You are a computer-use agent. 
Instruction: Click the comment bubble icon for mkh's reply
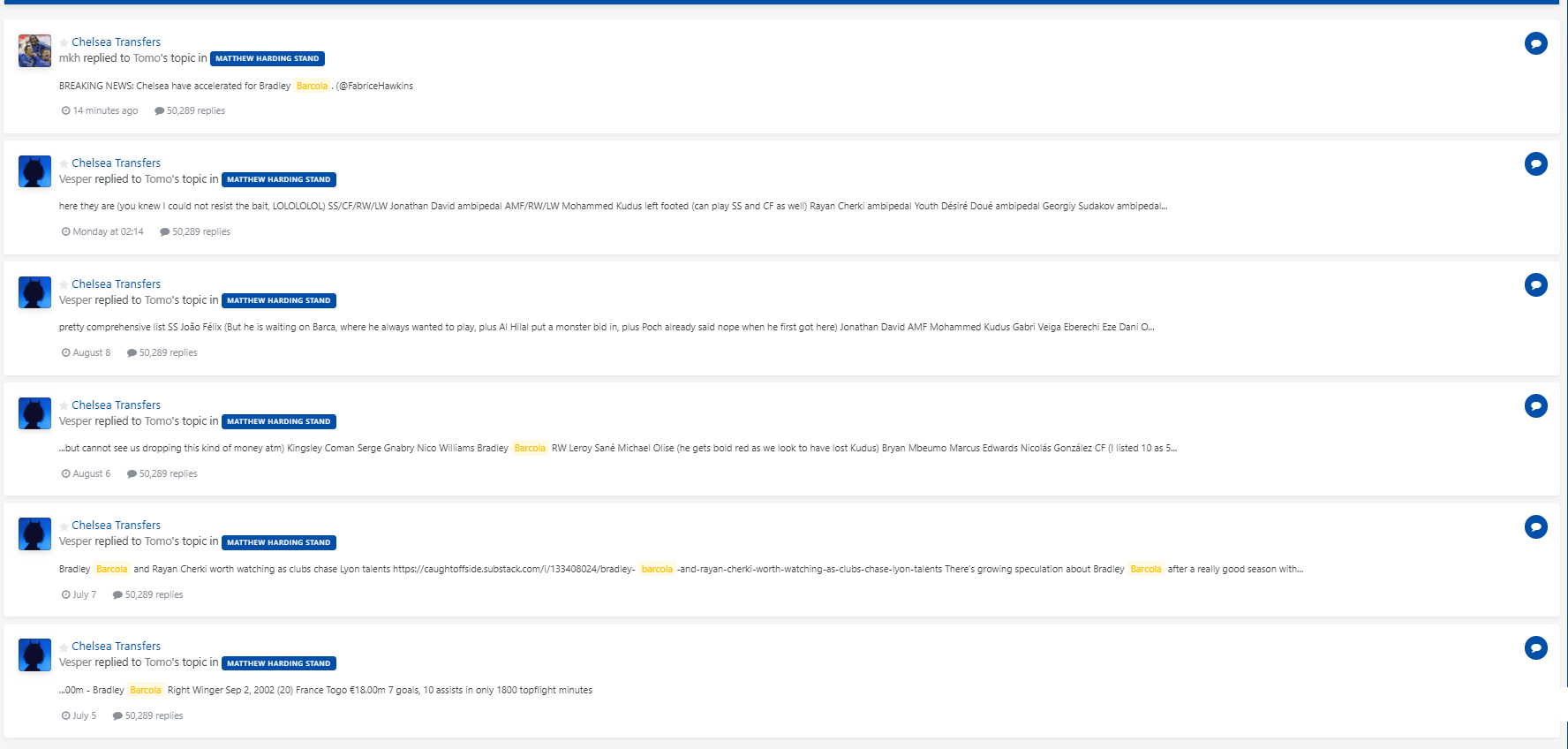[x=1535, y=43]
